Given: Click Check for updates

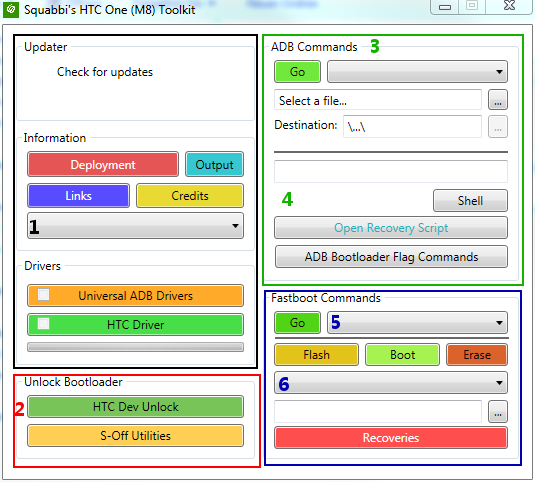Looking at the screenshot, I should tap(105, 72).
